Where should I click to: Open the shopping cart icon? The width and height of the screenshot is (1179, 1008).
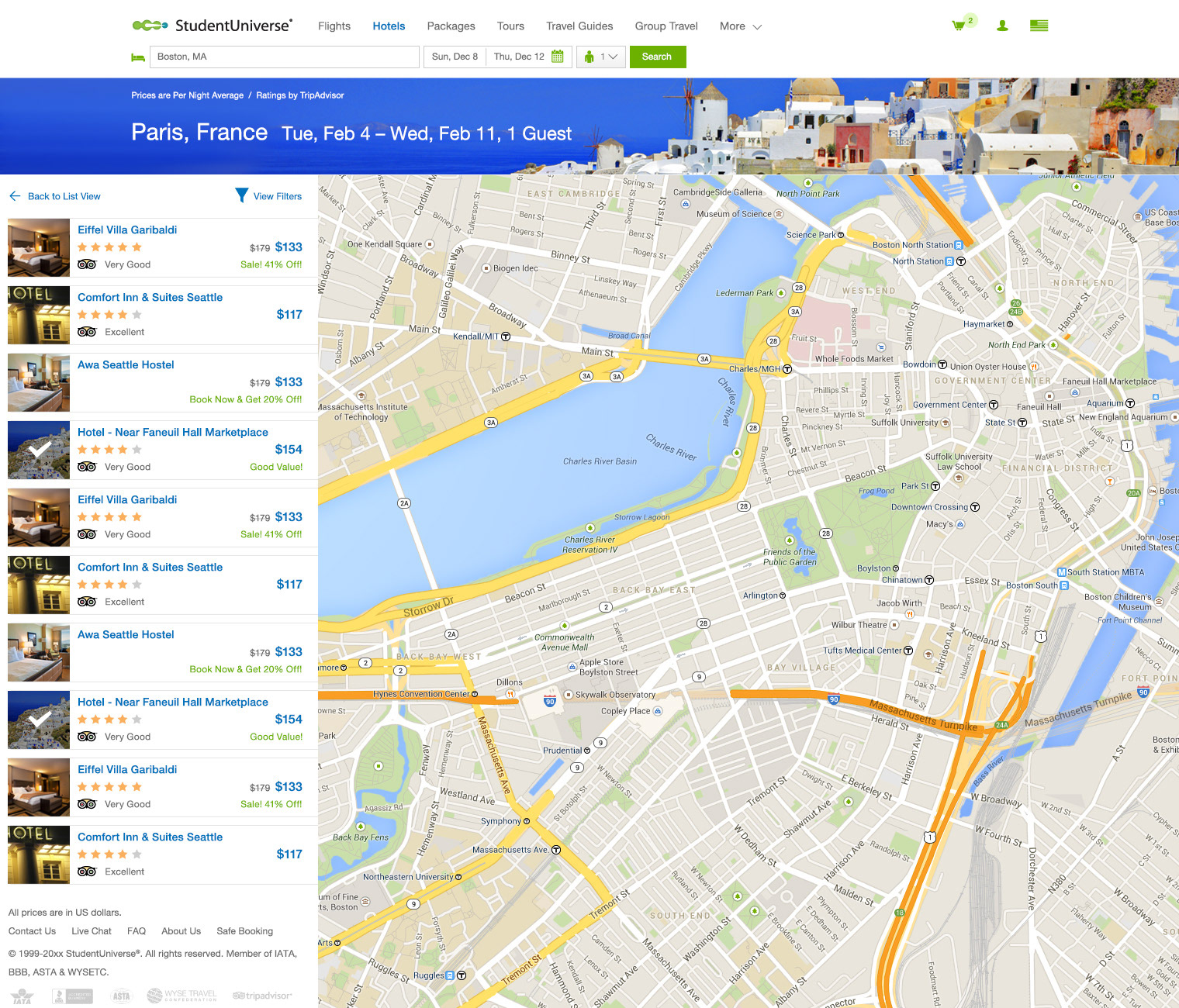[959, 26]
